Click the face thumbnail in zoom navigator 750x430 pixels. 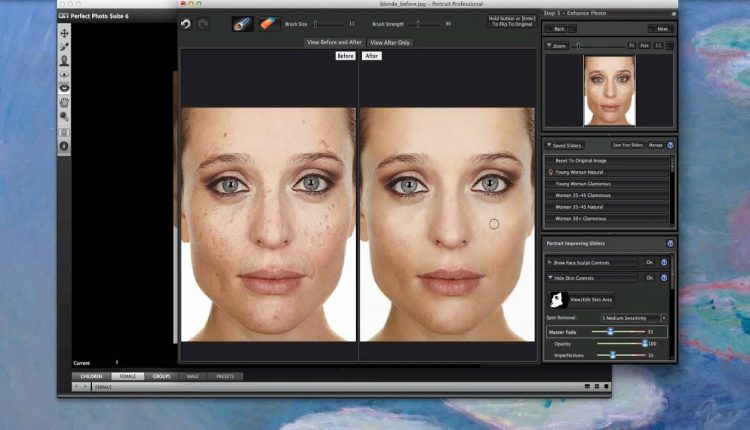pyautogui.click(x=609, y=90)
